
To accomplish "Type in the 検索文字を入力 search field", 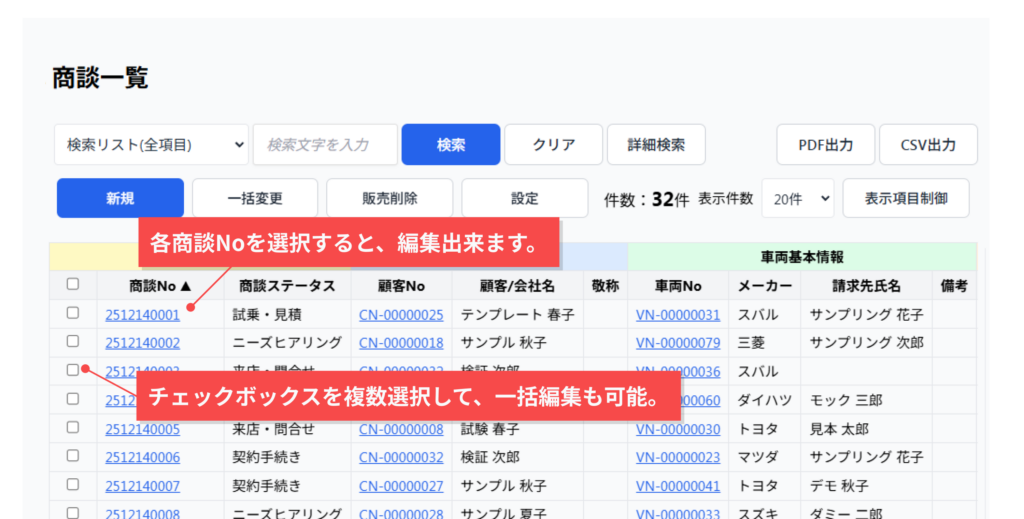I will pyautogui.click(x=325, y=145).
